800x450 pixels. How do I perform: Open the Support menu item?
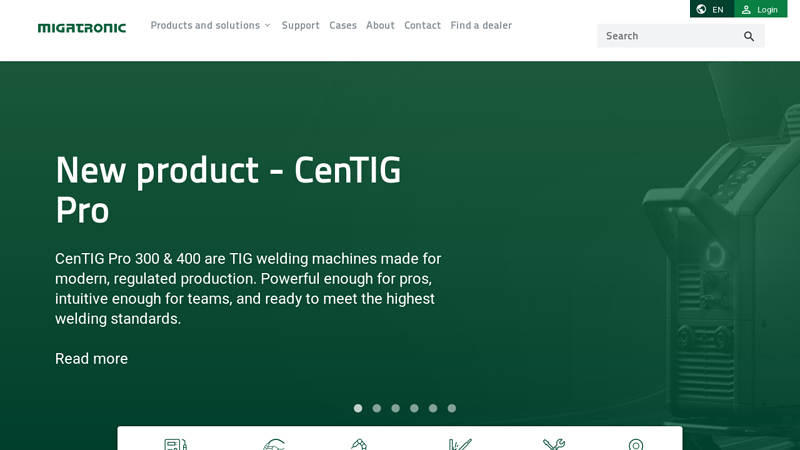click(300, 25)
